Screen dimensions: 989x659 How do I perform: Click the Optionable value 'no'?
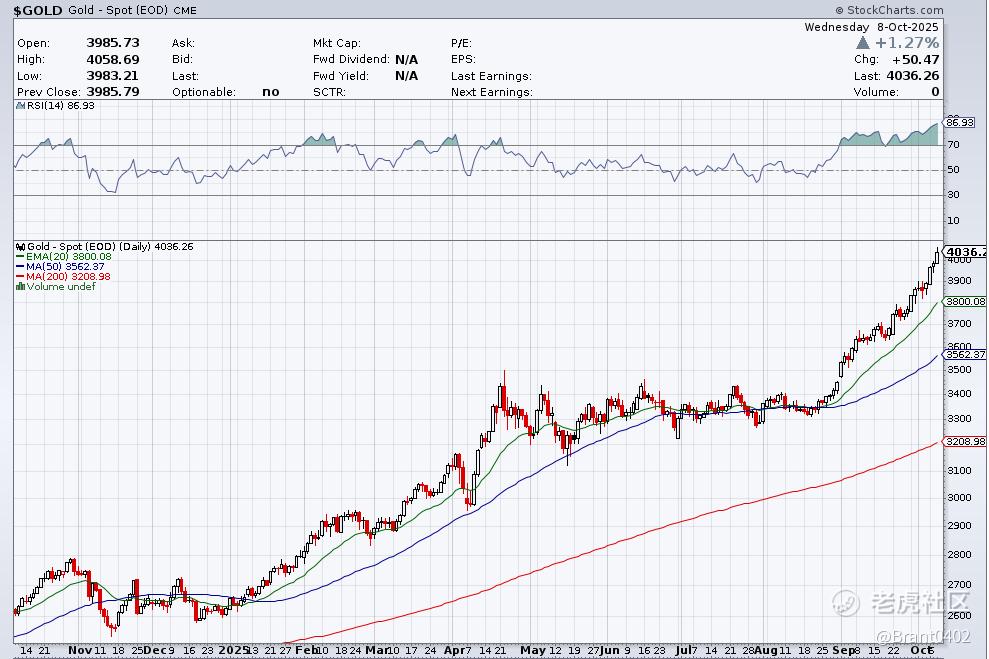coord(271,92)
